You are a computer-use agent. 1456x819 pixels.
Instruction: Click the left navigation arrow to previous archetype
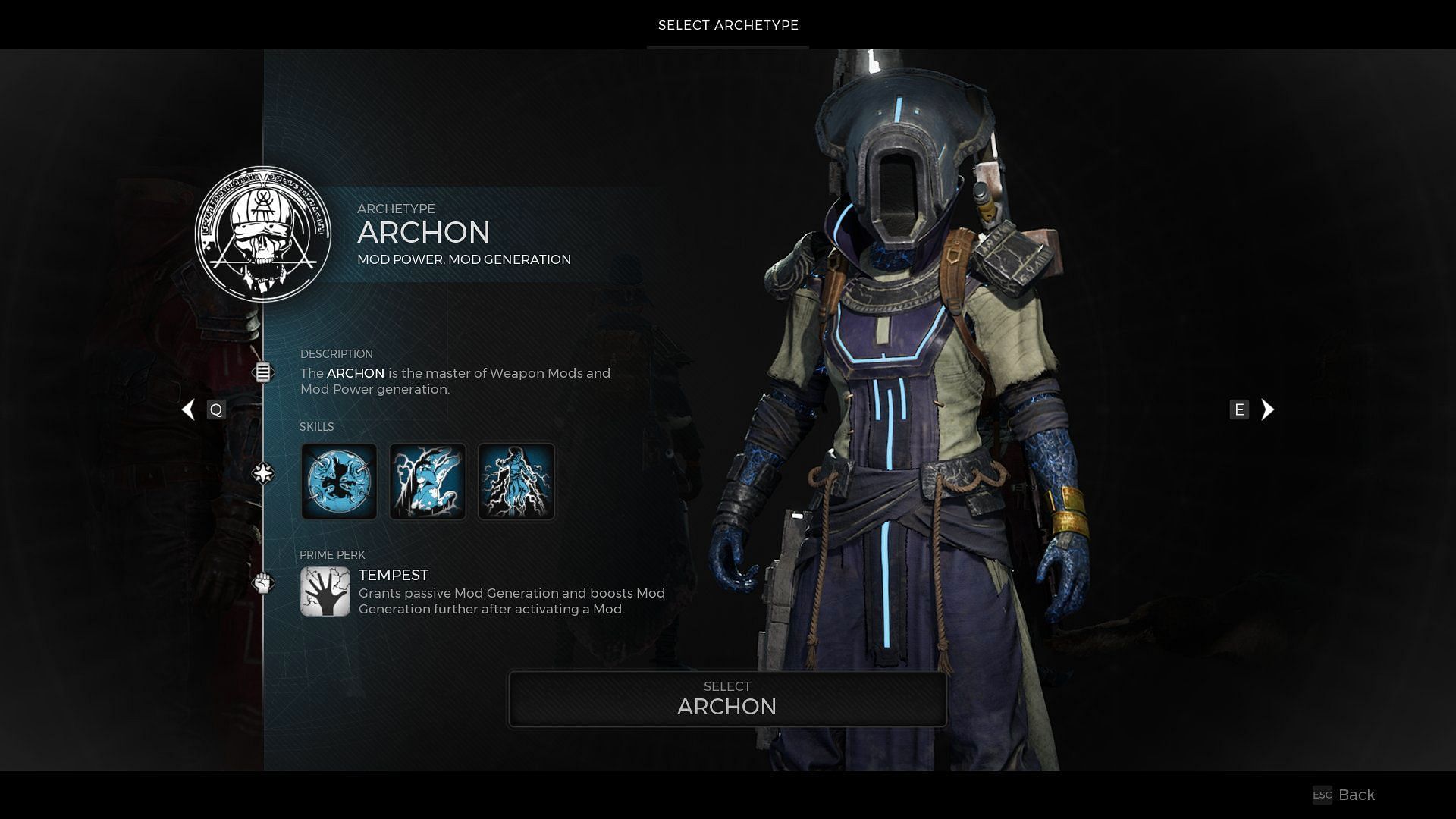(x=188, y=408)
